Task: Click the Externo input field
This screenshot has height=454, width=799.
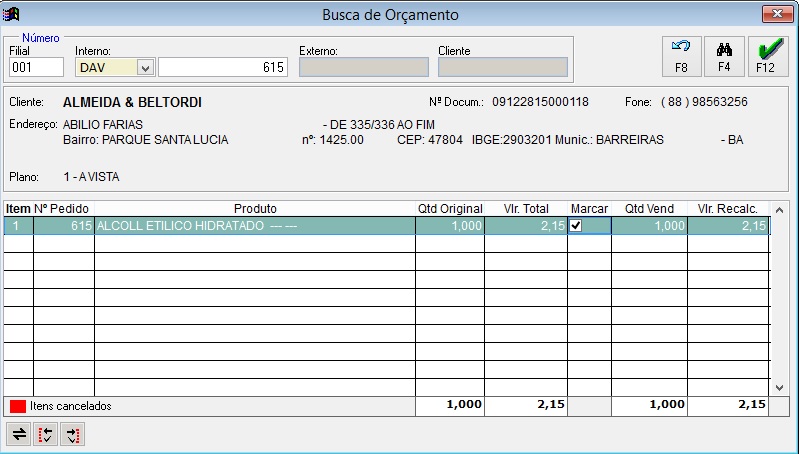Action: click(x=364, y=67)
